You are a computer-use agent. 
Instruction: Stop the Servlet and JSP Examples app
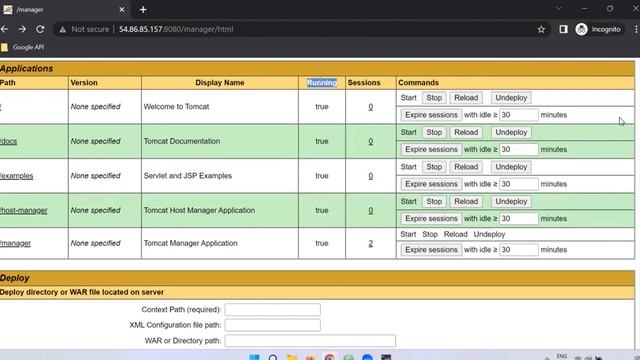coord(434,167)
